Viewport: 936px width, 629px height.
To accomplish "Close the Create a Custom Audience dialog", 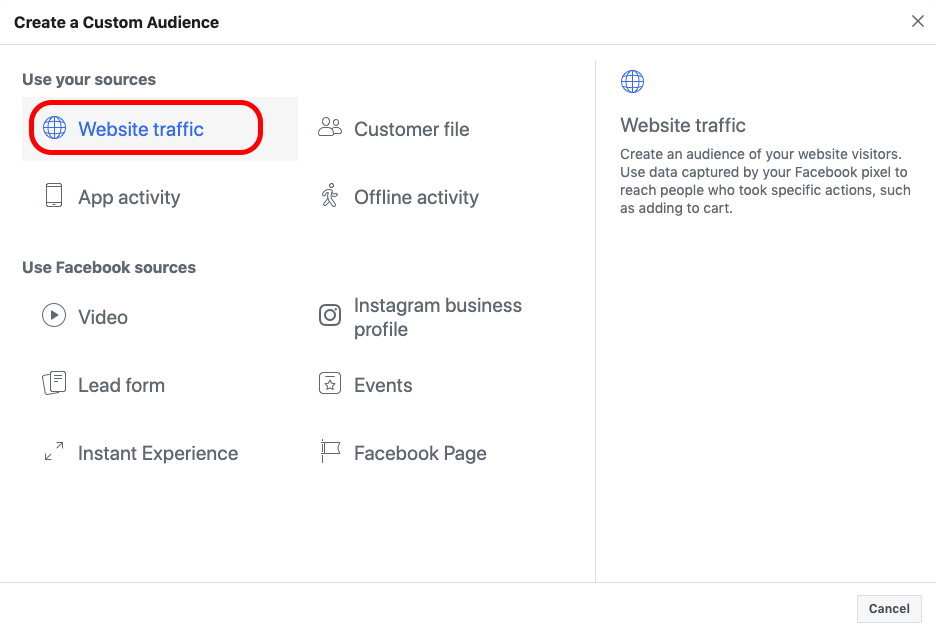I will click(918, 21).
